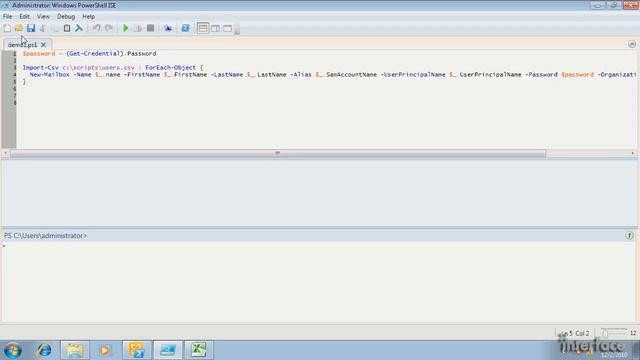Show script pane on top layout icon
The width and height of the screenshot is (640, 360).
click(203, 28)
